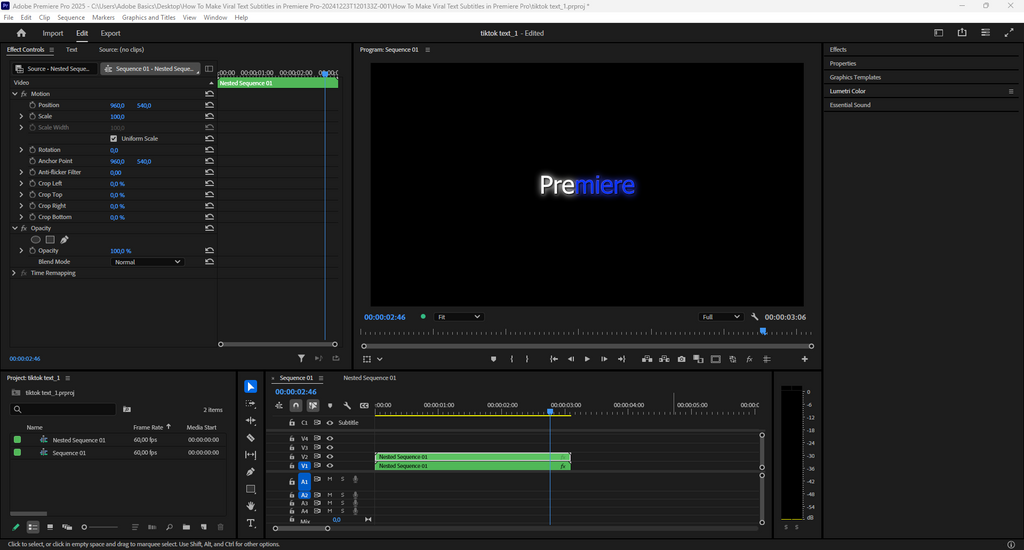Switch to Nested Sequence 01 timeline tab
Screen dimensions: 1024x550
[369, 378]
